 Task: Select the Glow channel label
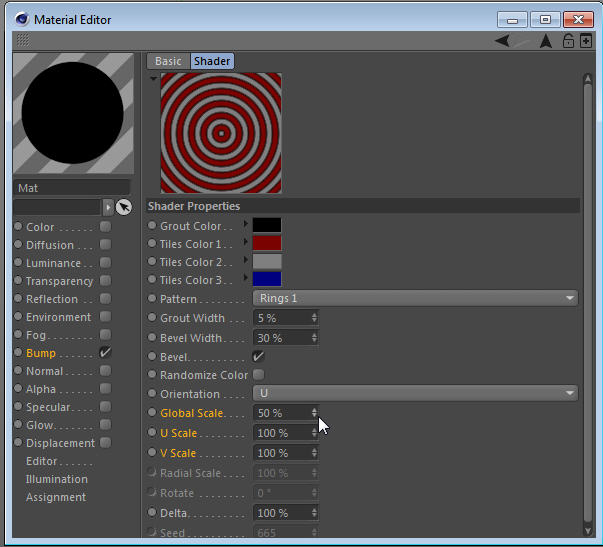point(40,425)
